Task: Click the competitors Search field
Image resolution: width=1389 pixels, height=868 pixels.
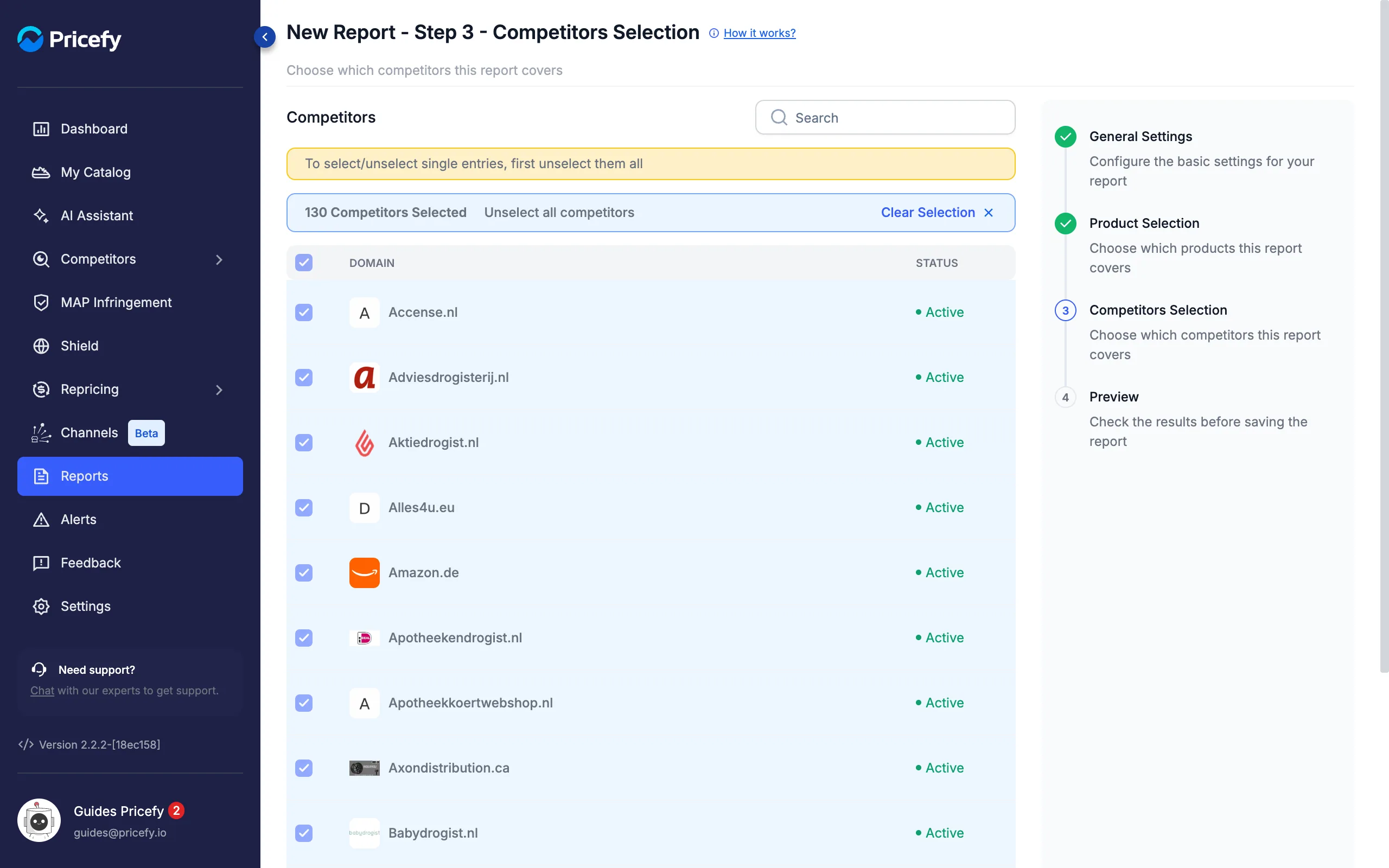Action: click(x=885, y=118)
